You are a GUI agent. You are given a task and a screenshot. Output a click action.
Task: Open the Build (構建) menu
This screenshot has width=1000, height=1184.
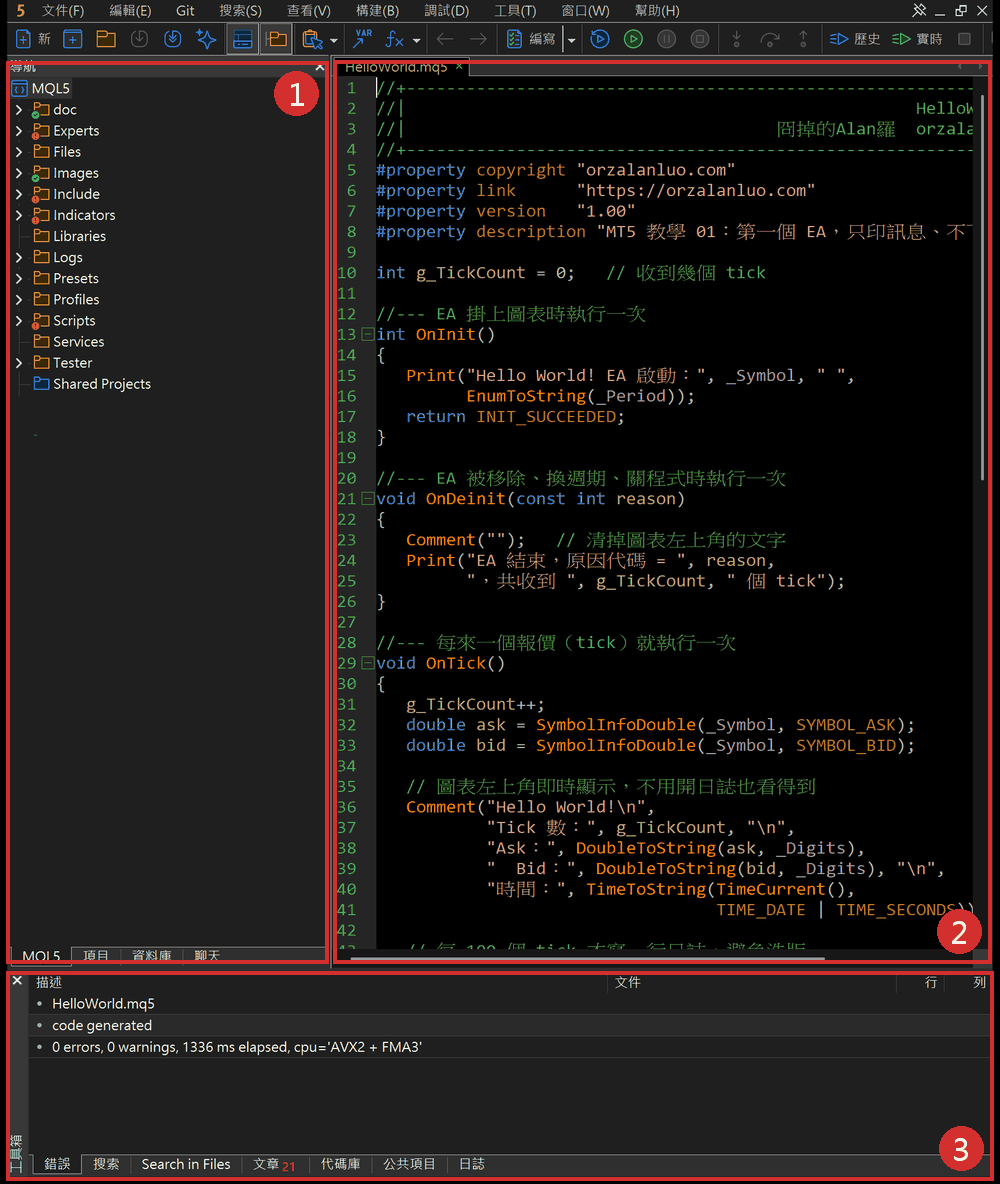[377, 11]
